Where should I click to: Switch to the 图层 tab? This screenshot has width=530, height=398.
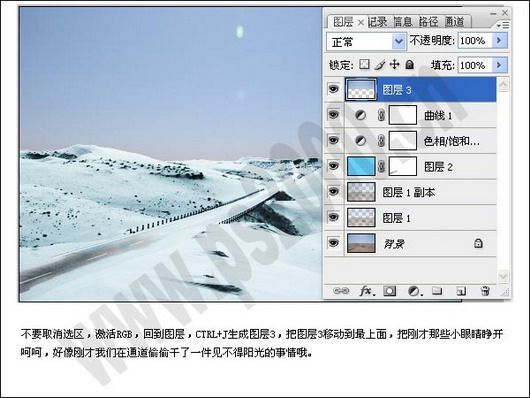click(343, 22)
